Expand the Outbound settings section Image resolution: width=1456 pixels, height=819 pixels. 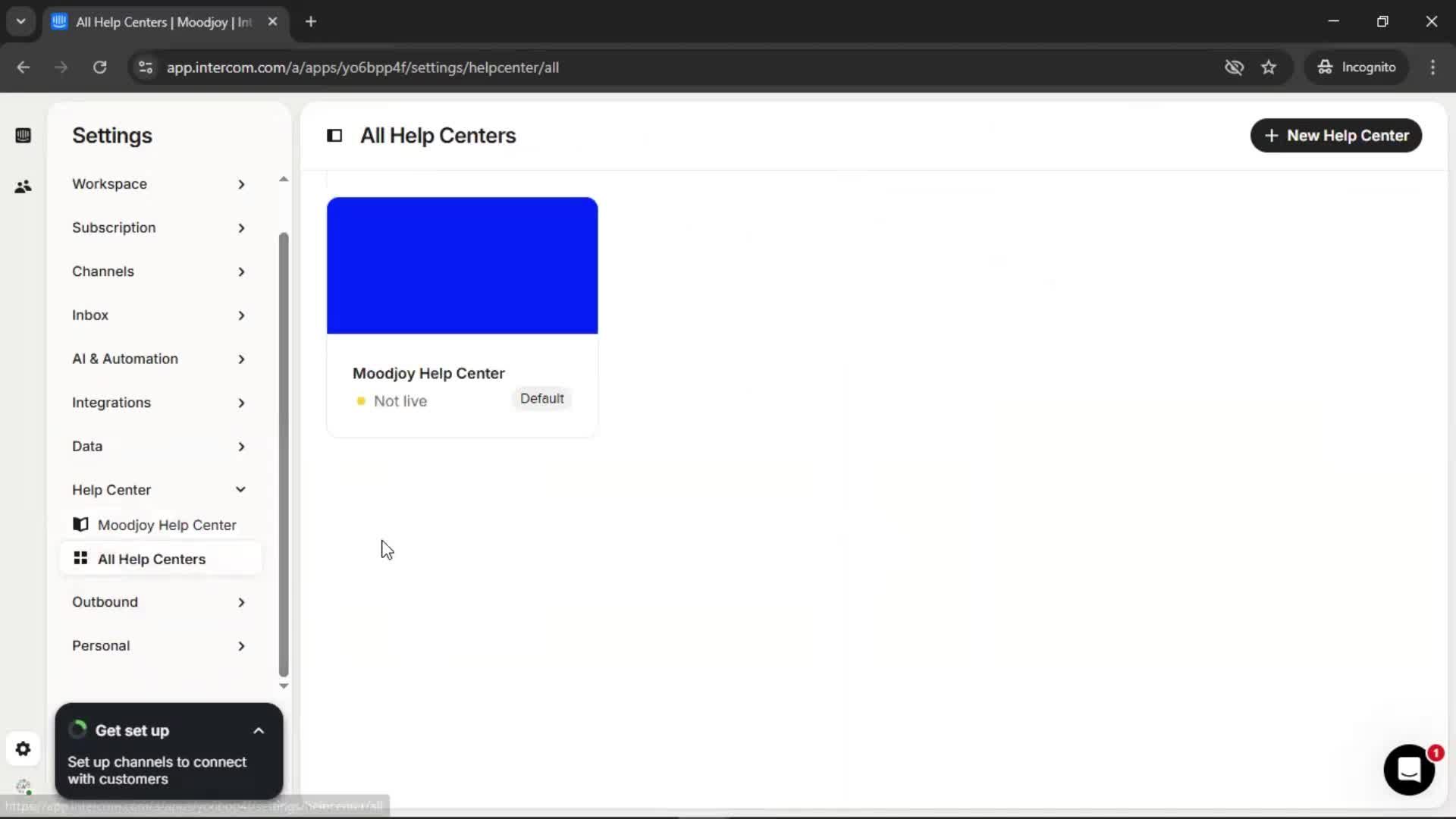click(159, 602)
